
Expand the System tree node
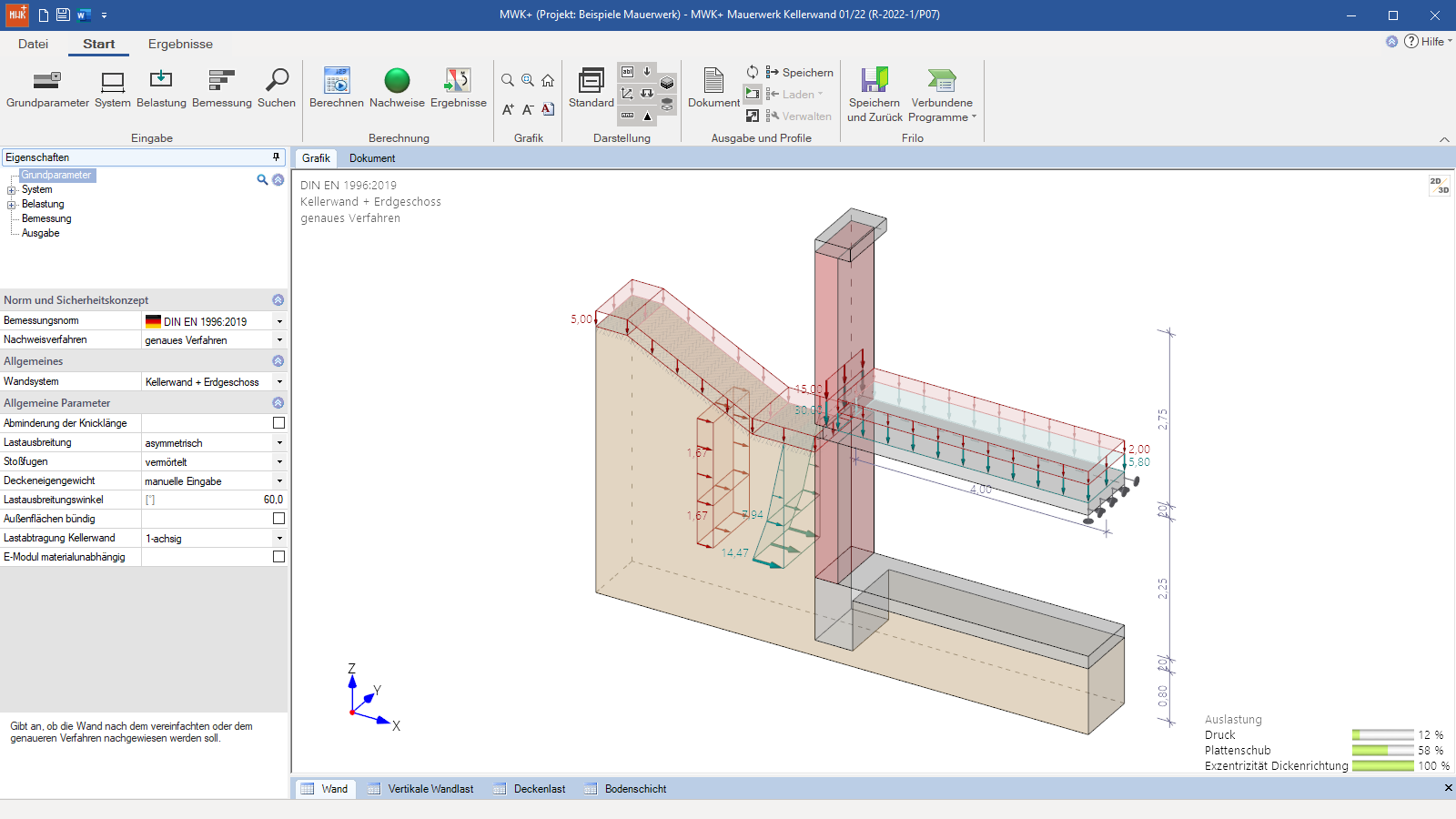(12, 190)
